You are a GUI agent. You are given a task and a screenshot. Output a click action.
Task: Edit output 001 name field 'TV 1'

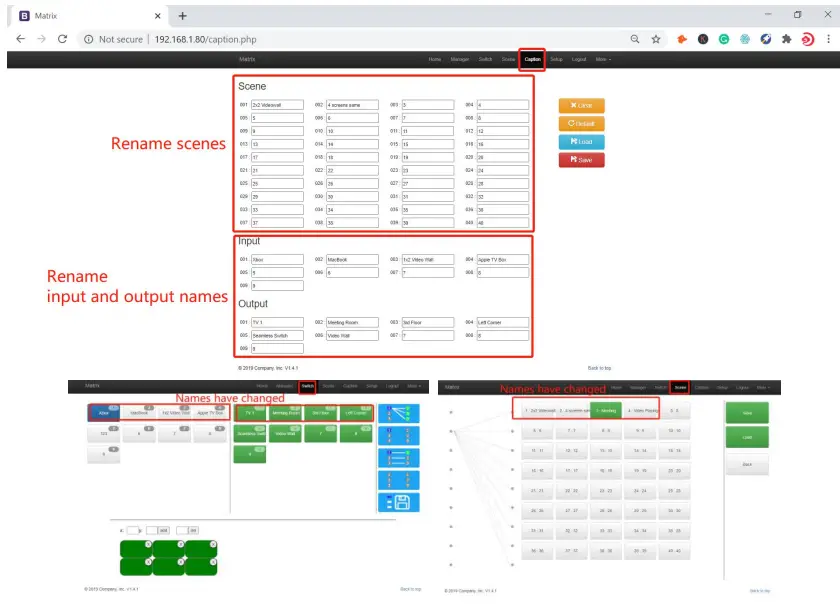(x=277, y=322)
